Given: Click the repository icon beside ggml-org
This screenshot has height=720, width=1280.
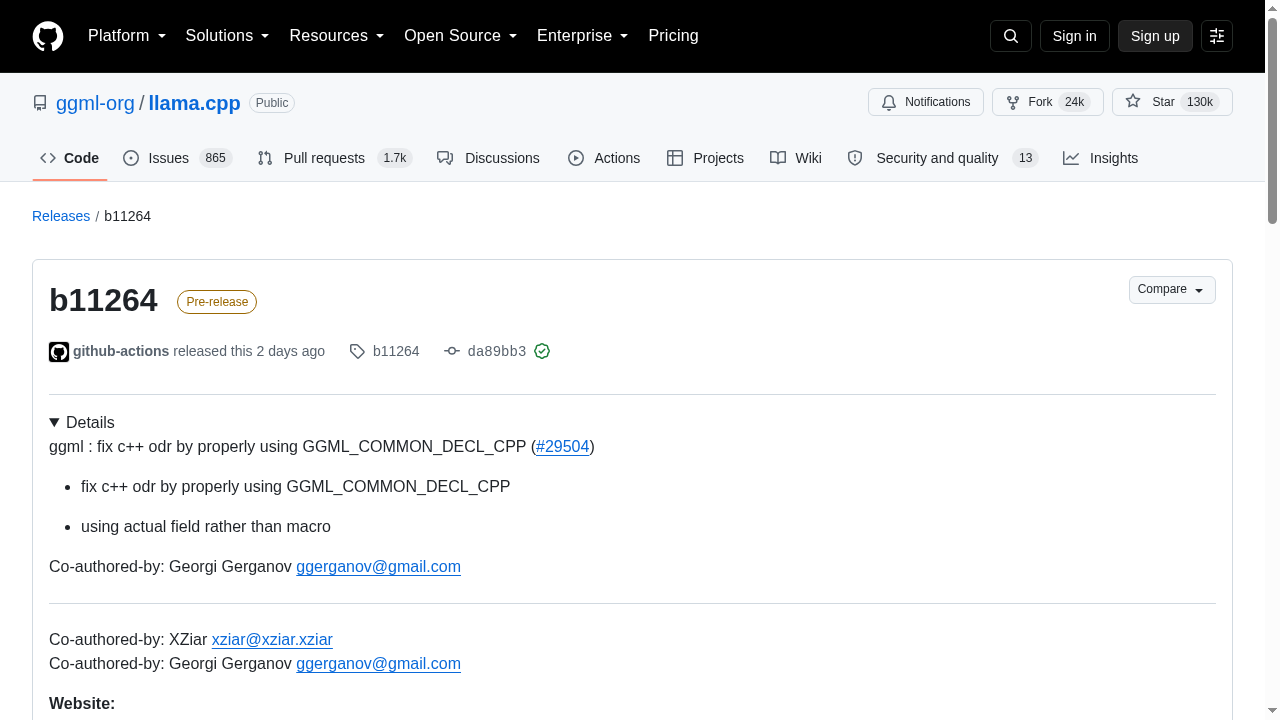Looking at the screenshot, I should coord(40,103).
